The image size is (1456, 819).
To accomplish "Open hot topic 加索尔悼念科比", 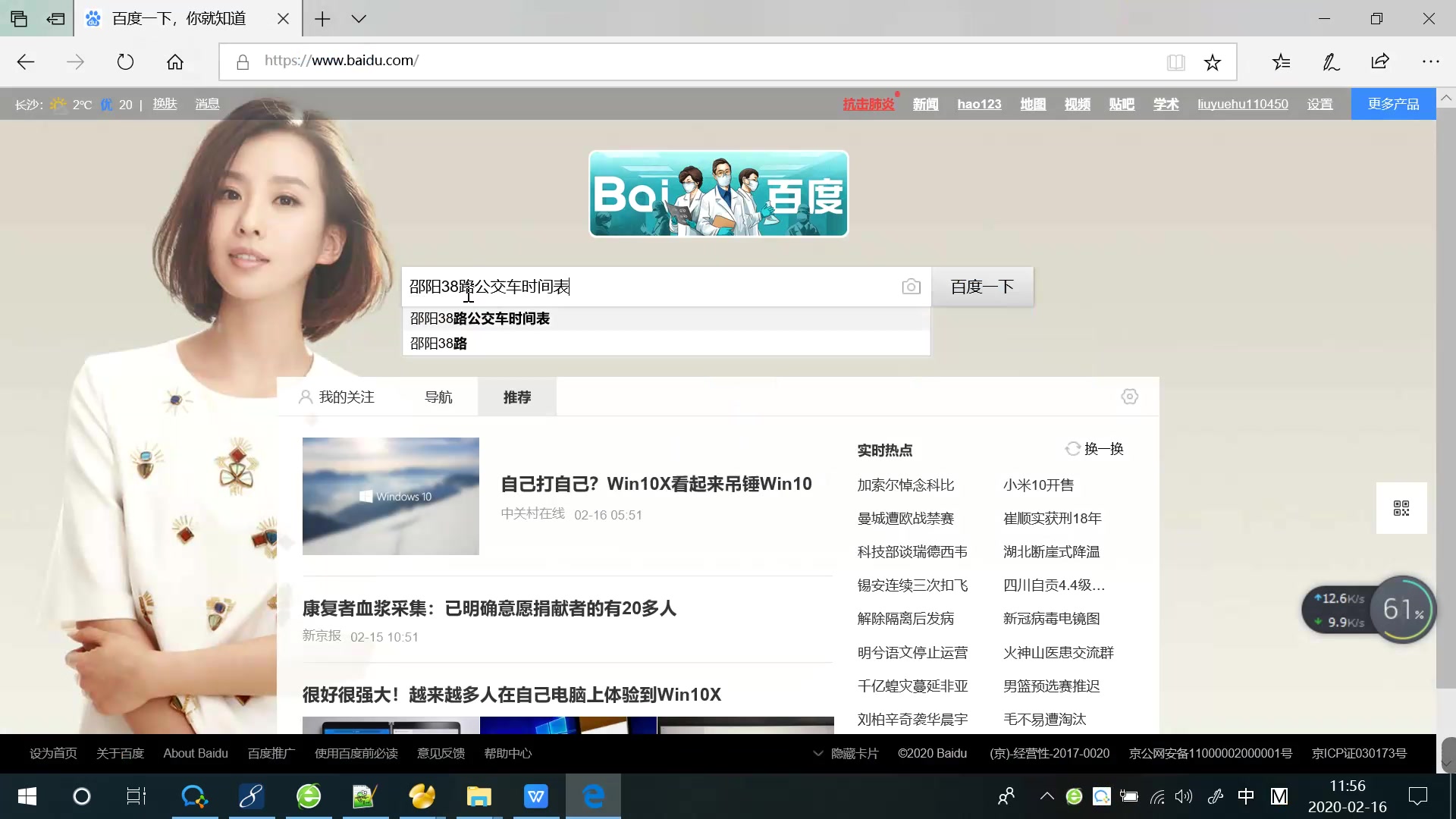I will pyautogui.click(x=905, y=485).
